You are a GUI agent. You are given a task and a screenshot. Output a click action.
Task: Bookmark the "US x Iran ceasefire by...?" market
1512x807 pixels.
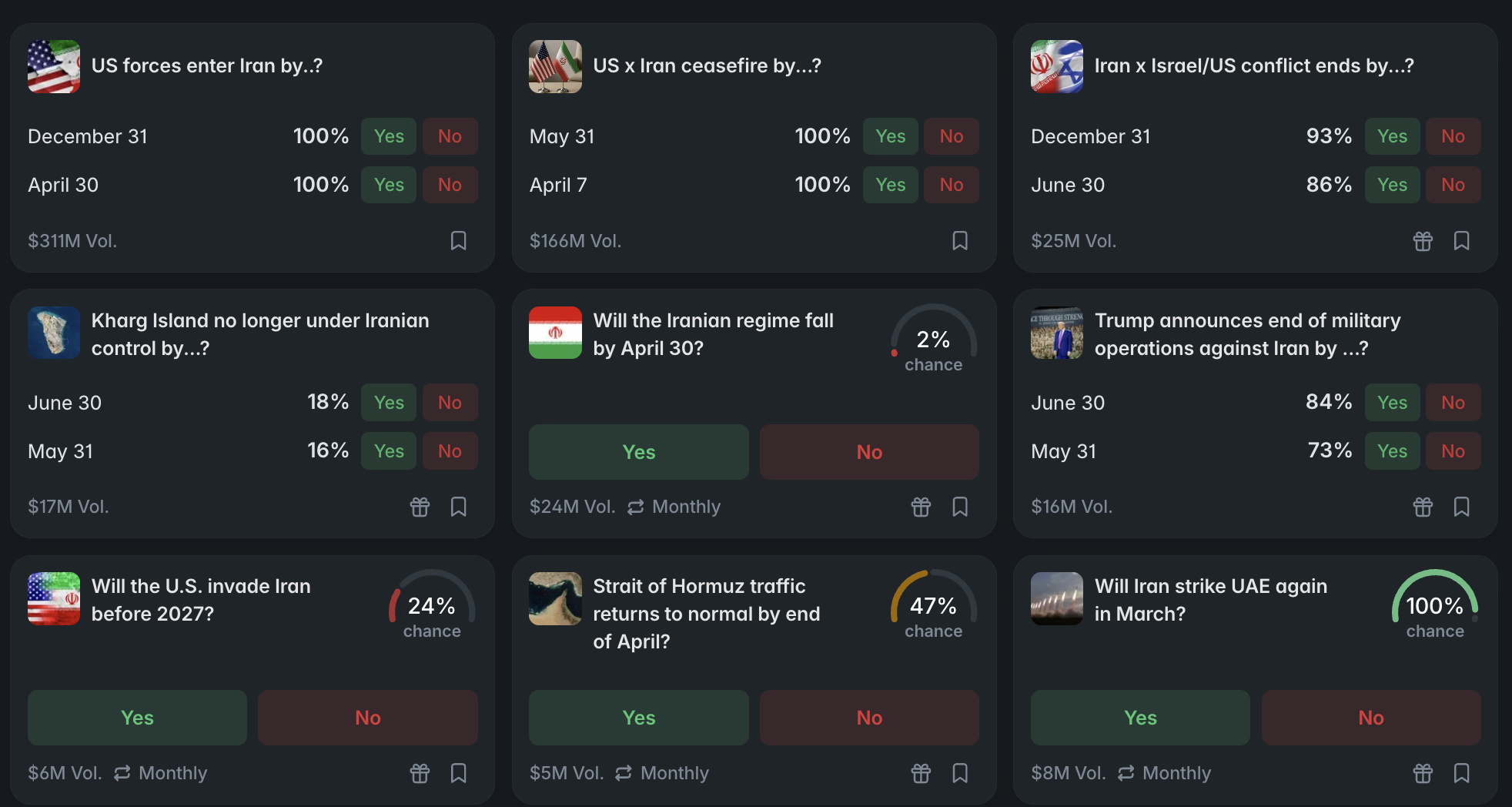point(960,241)
